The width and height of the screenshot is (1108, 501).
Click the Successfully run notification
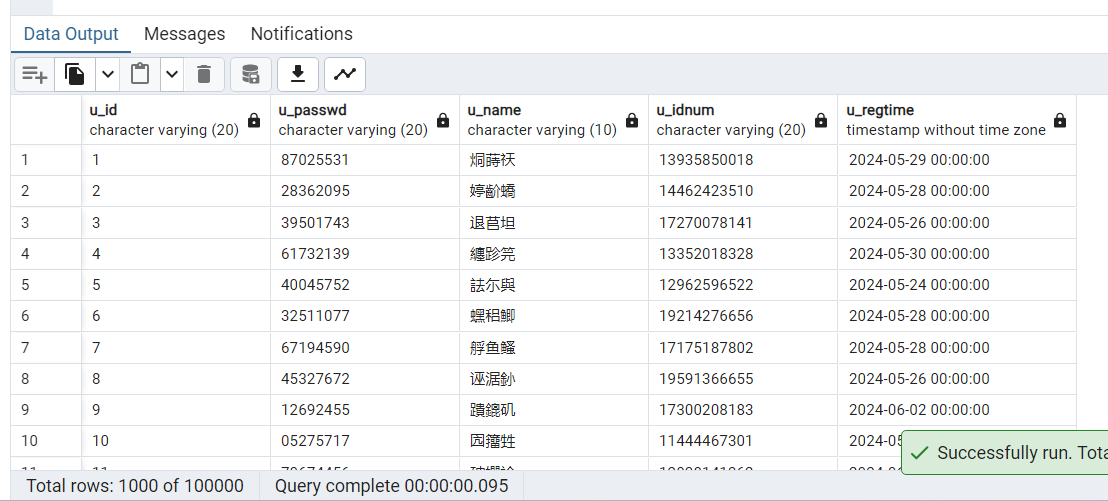(x=1010, y=453)
